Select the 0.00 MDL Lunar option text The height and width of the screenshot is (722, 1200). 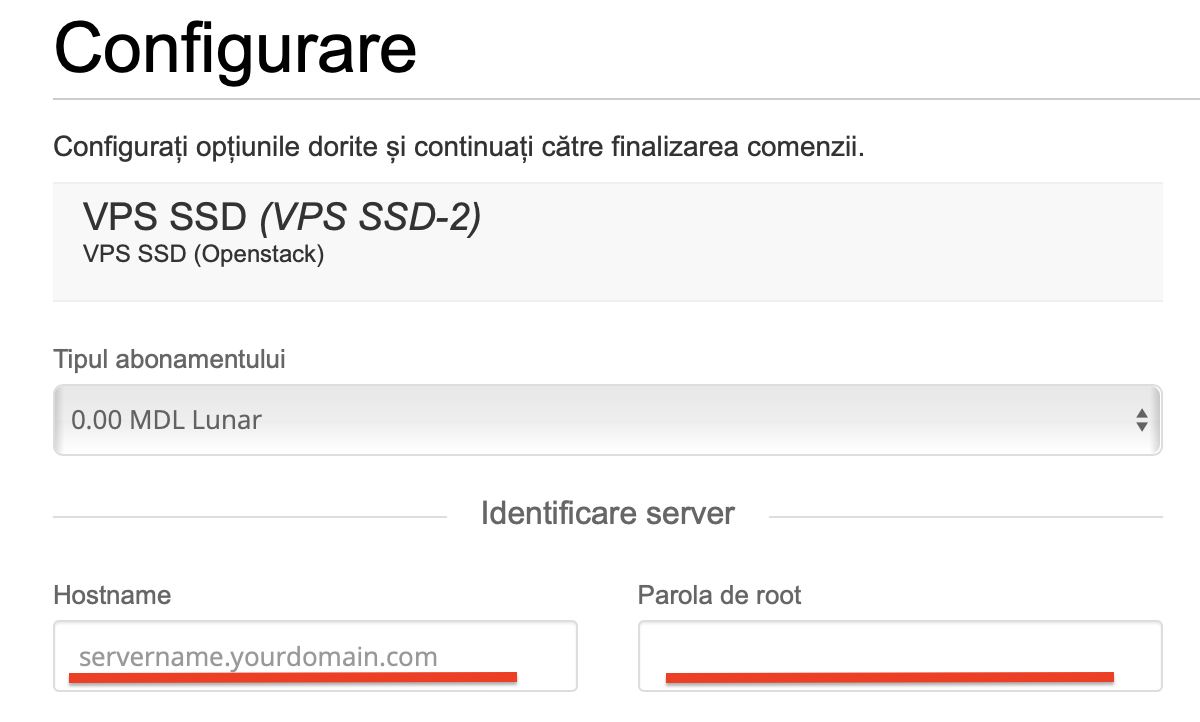(x=166, y=419)
